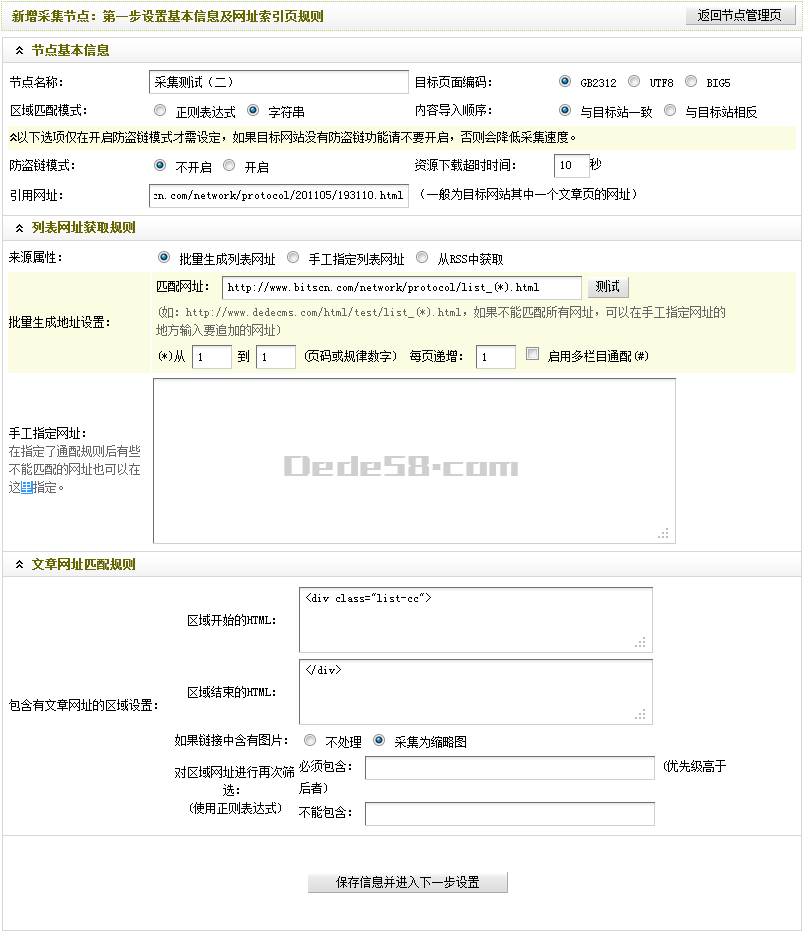The image size is (803, 932).
Task: Select 从RSS中获取 source option
Action: pos(422,258)
